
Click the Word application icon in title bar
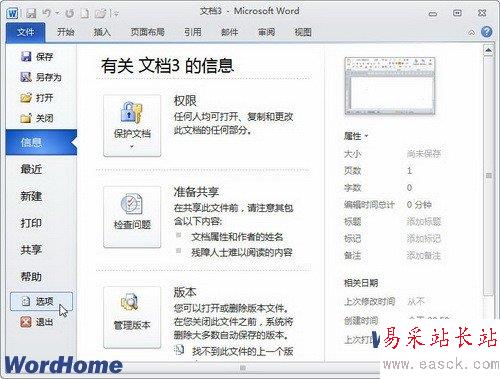[13, 14]
